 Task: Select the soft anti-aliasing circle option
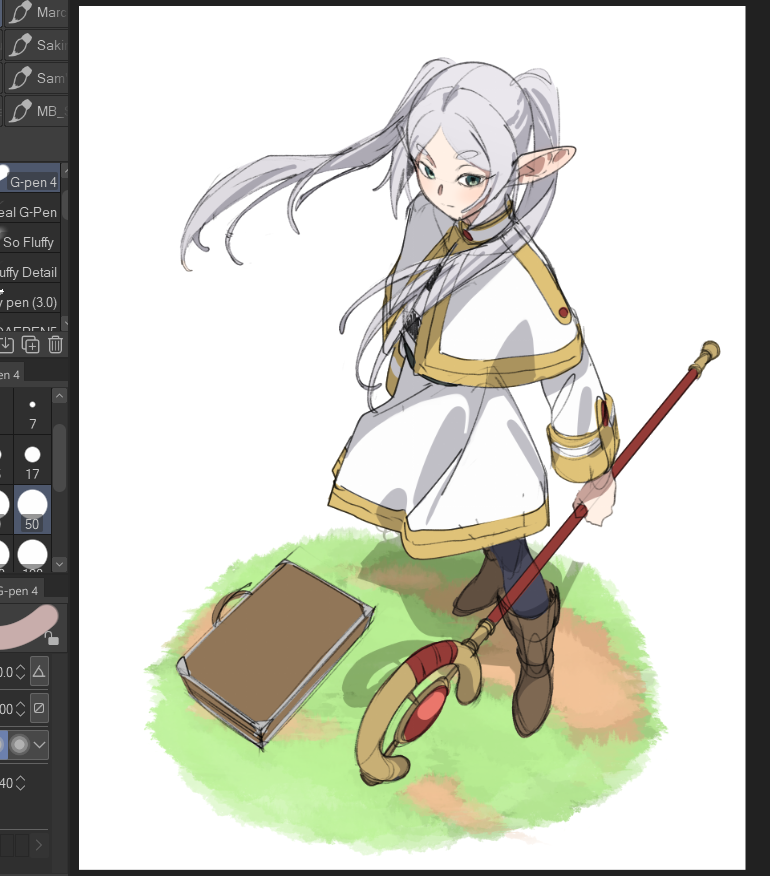20,745
